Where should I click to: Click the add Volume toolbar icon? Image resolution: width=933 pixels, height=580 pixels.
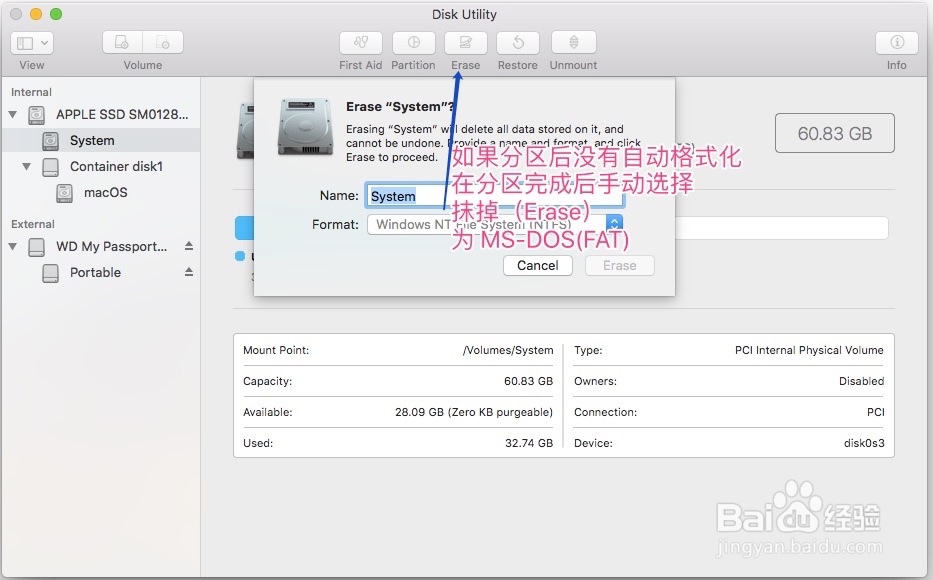(x=122, y=43)
